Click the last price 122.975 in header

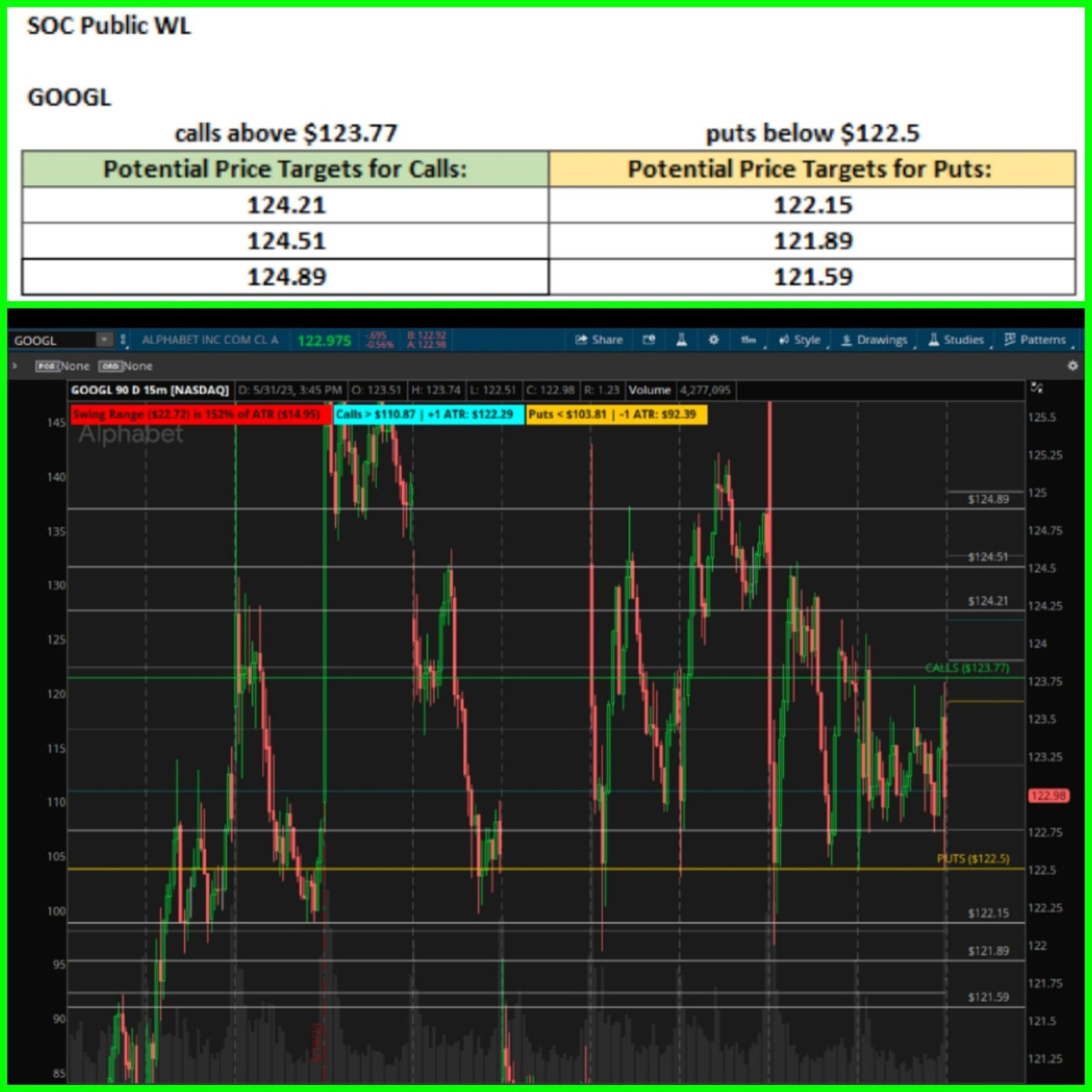click(324, 341)
